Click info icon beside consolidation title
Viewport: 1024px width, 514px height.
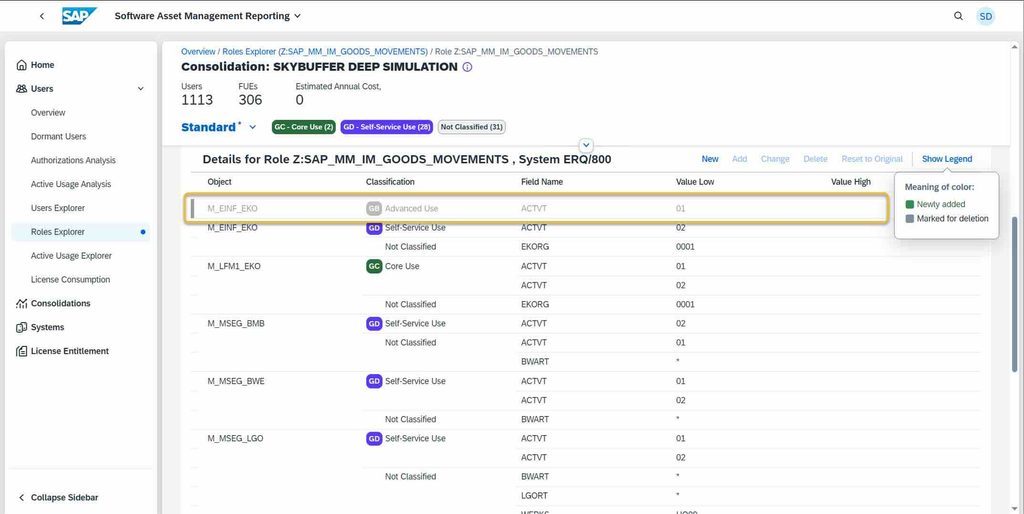(x=467, y=67)
